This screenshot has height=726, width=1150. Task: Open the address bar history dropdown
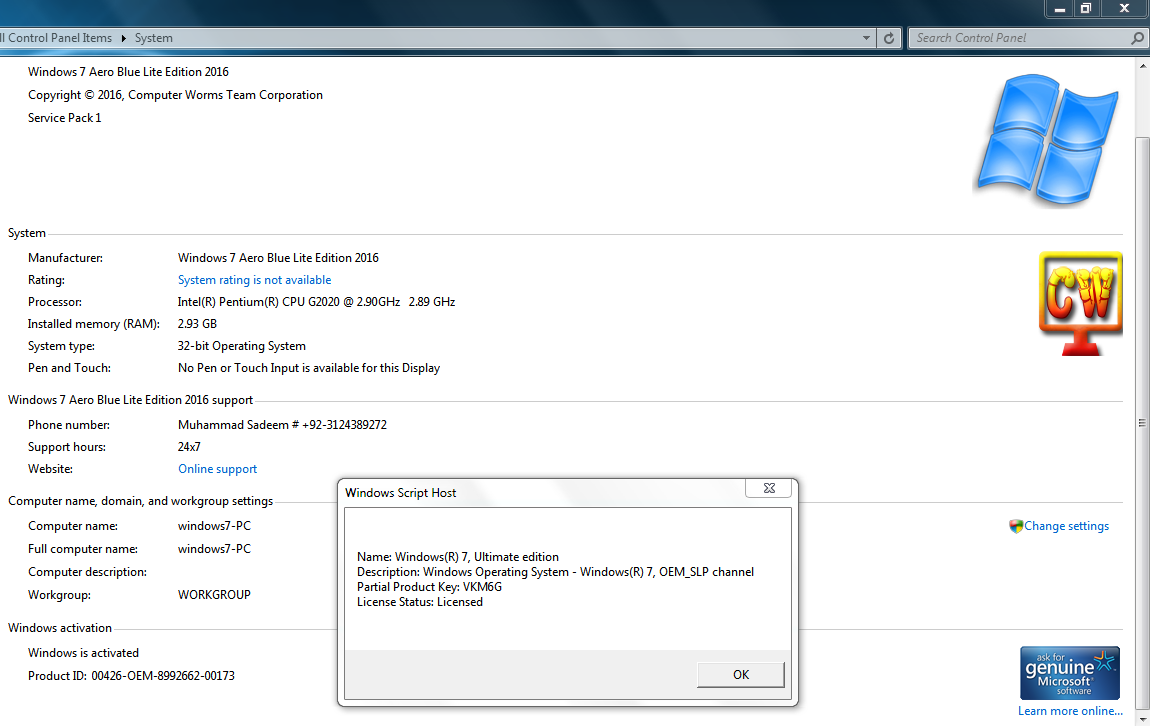(866, 38)
